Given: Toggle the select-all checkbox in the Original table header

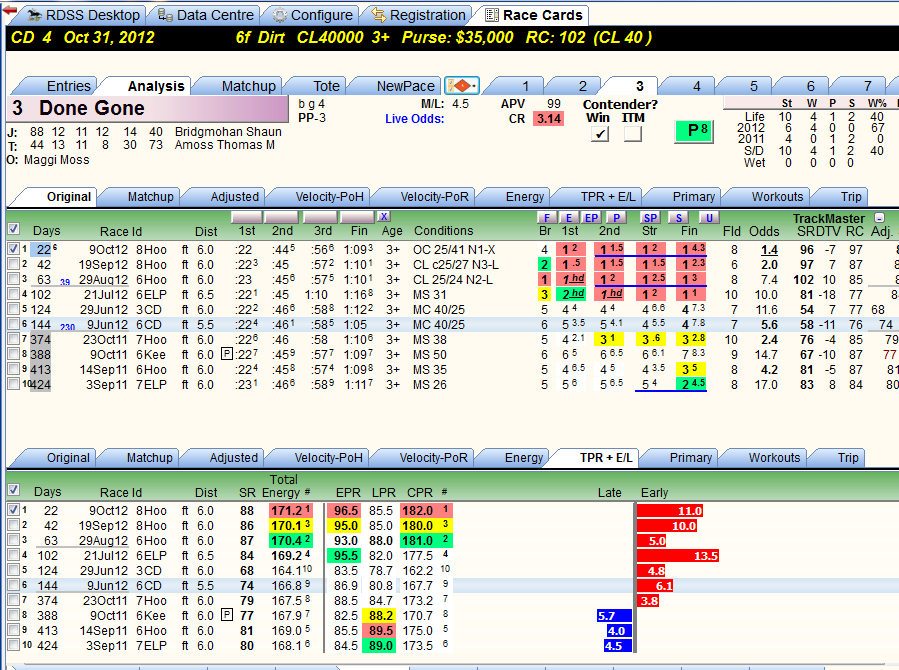Looking at the screenshot, I should pyautogui.click(x=14, y=229).
